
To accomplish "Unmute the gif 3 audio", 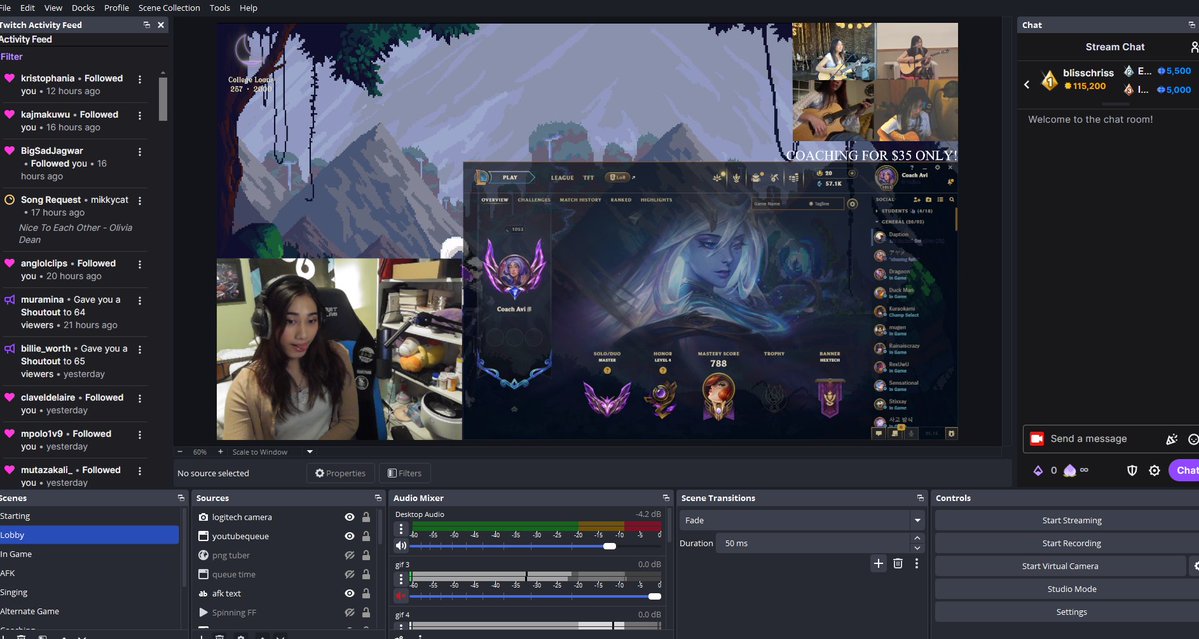I will pos(401,596).
